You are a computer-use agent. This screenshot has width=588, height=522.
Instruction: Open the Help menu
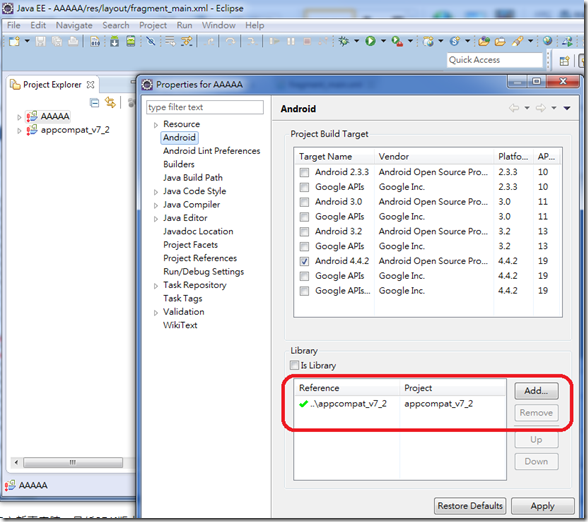coord(255,25)
